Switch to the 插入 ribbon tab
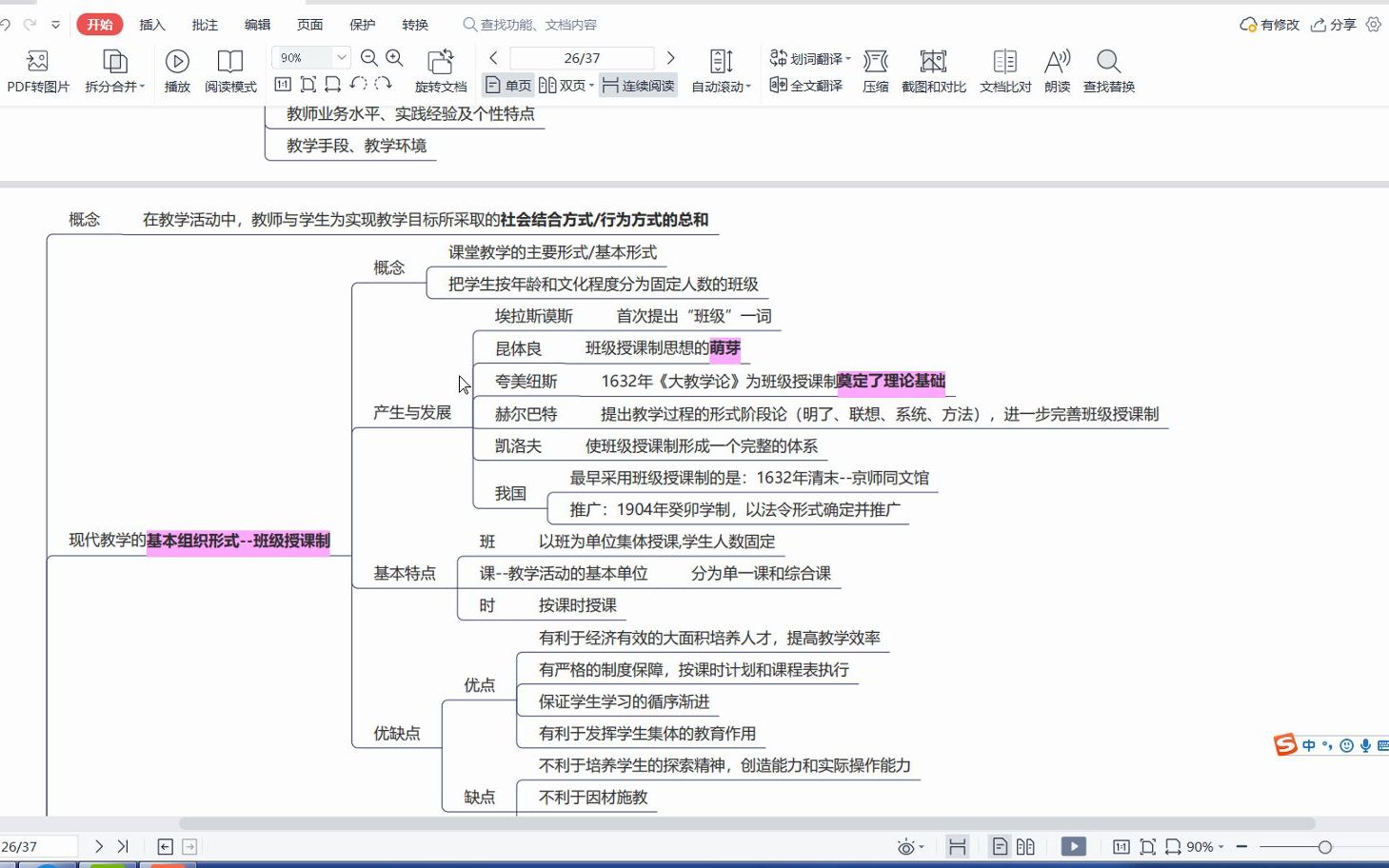Viewport: 1389px width, 868px height. click(x=152, y=25)
